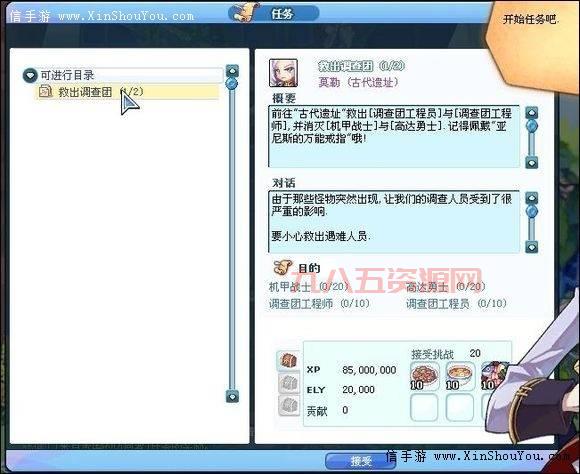The width and height of the screenshot is (580, 474).
Task: Click the quest scroll icon beside 救出调查团
Action: (46, 91)
